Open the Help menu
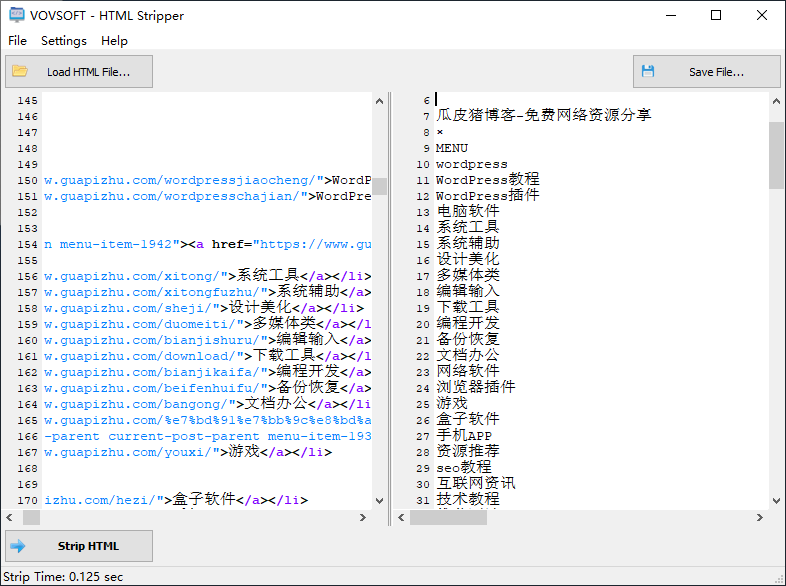This screenshot has width=786, height=586. pyautogui.click(x=114, y=41)
